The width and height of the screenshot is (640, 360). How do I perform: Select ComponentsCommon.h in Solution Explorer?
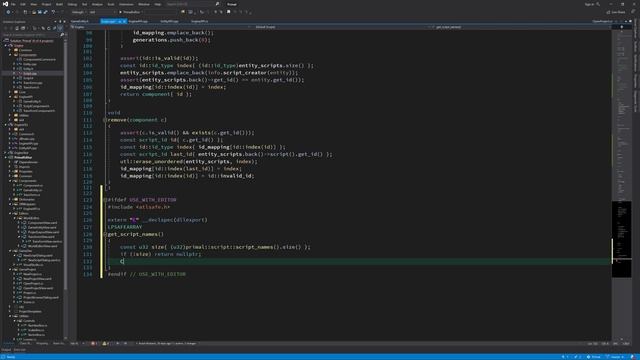[x=39, y=60]
